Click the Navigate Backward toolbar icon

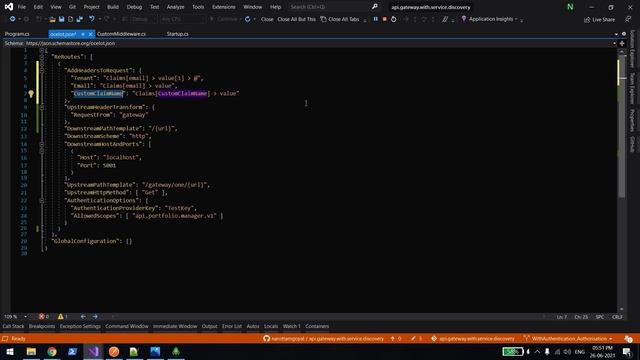click(x=13, y=19)
